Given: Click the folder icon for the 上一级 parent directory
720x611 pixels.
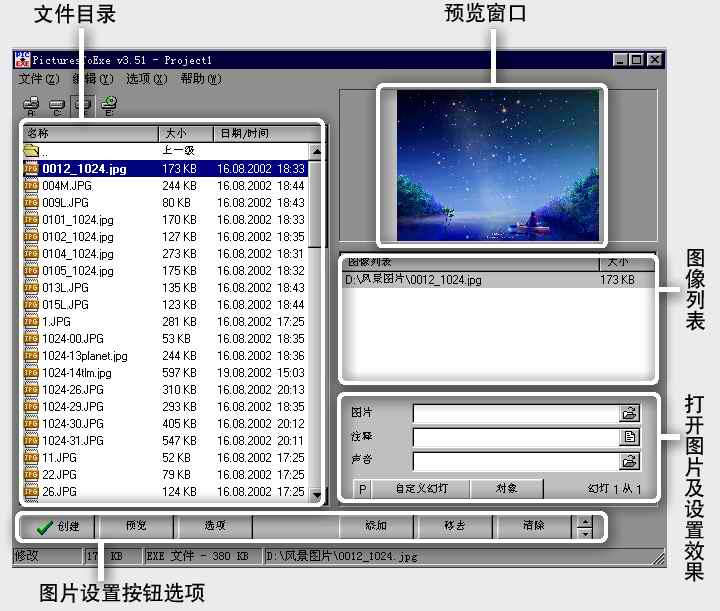Looking at the screenshot, I should click(31, 150).
